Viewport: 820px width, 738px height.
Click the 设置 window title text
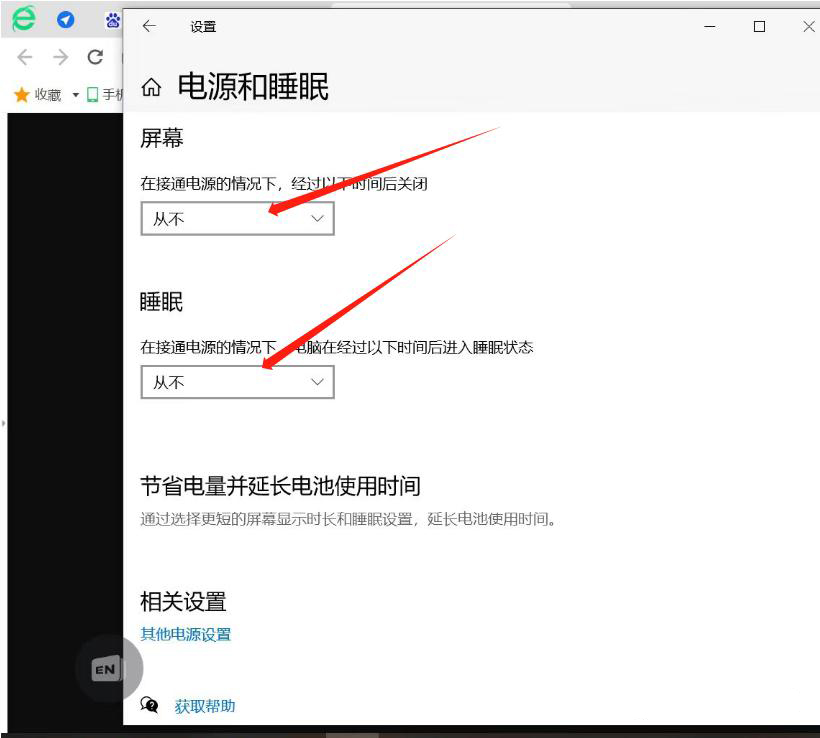pyautogui.click(x=203, y=27)
